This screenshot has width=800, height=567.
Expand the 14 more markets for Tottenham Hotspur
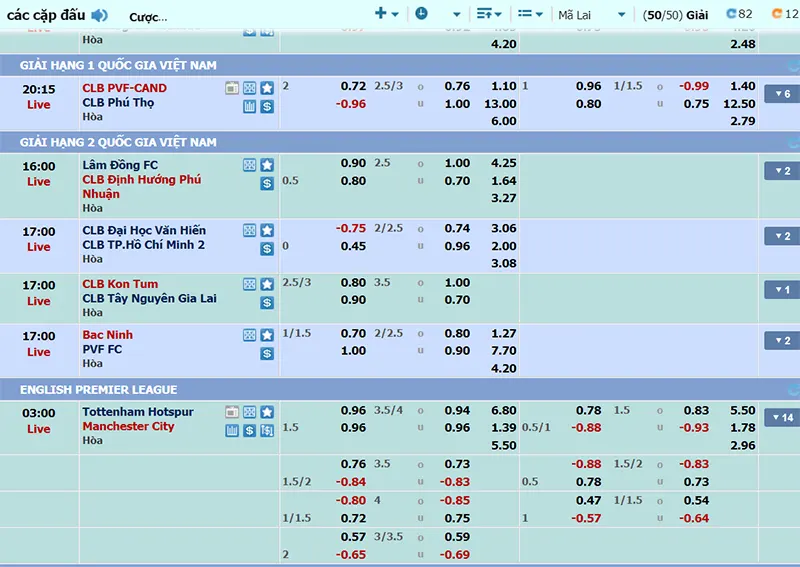tap(782, 418)
